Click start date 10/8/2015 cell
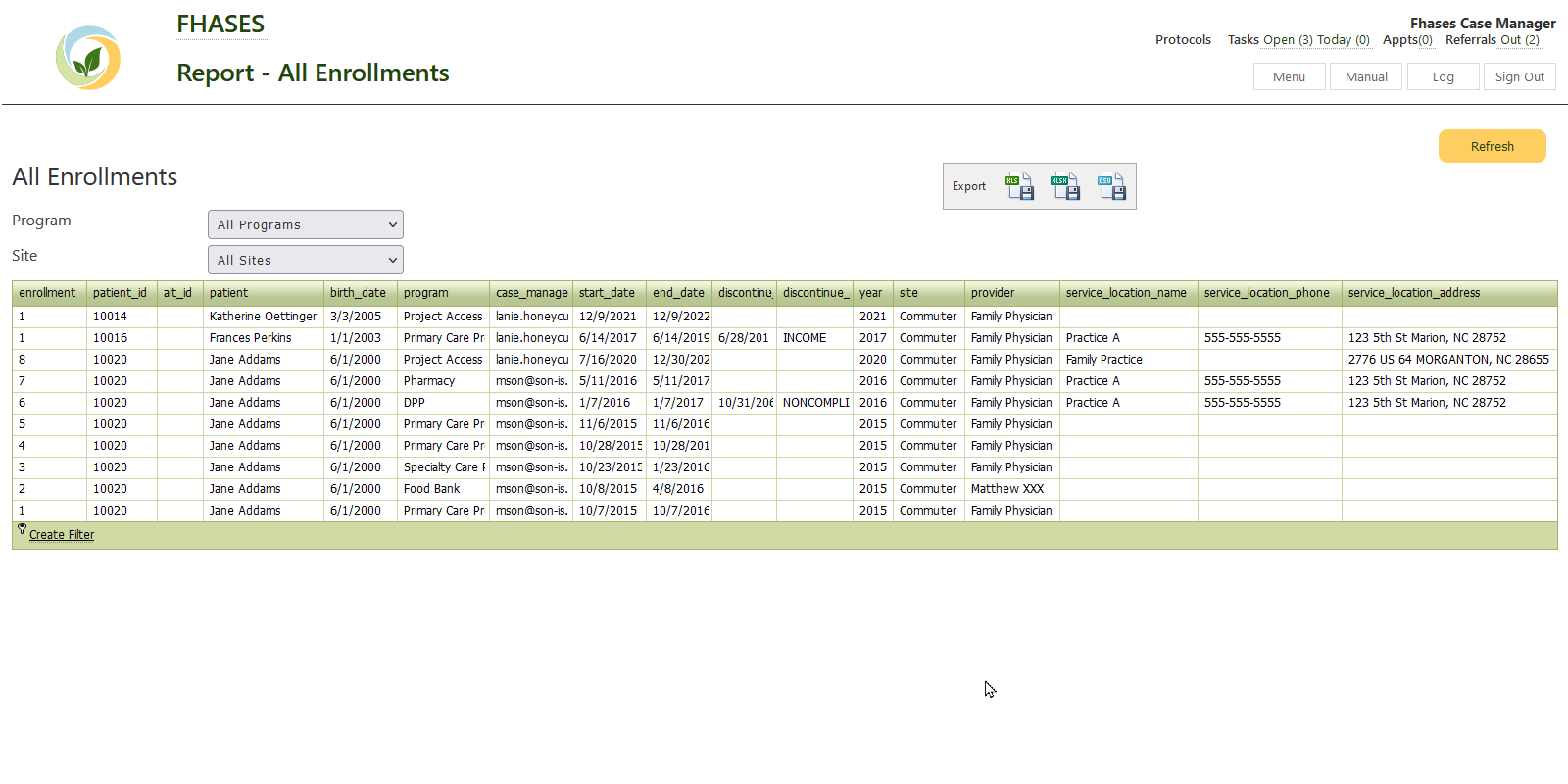The width and height of the screenshot is (1568, 784). [x=609, y=489]
